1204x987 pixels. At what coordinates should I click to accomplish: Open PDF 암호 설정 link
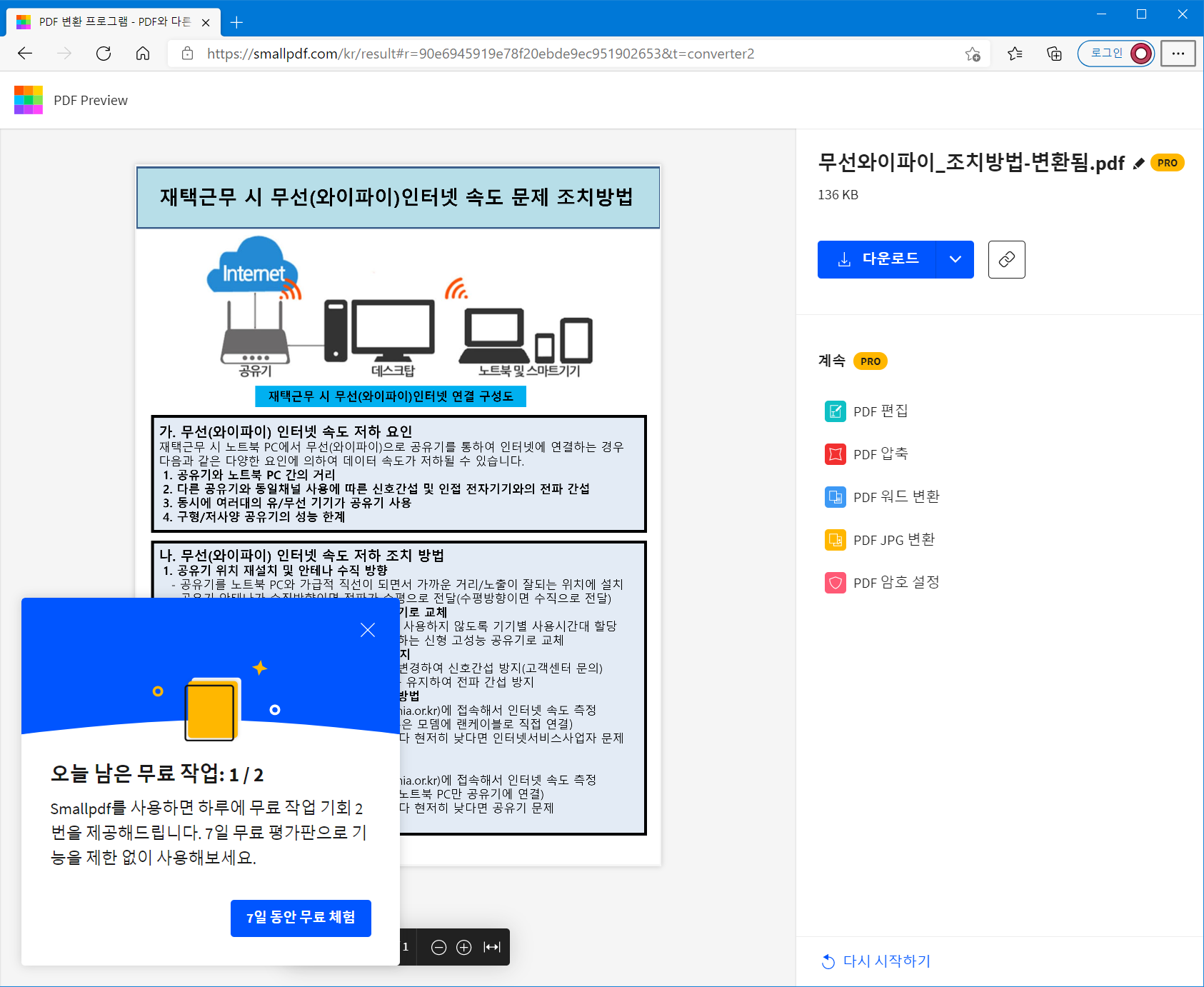click(896, 583)
